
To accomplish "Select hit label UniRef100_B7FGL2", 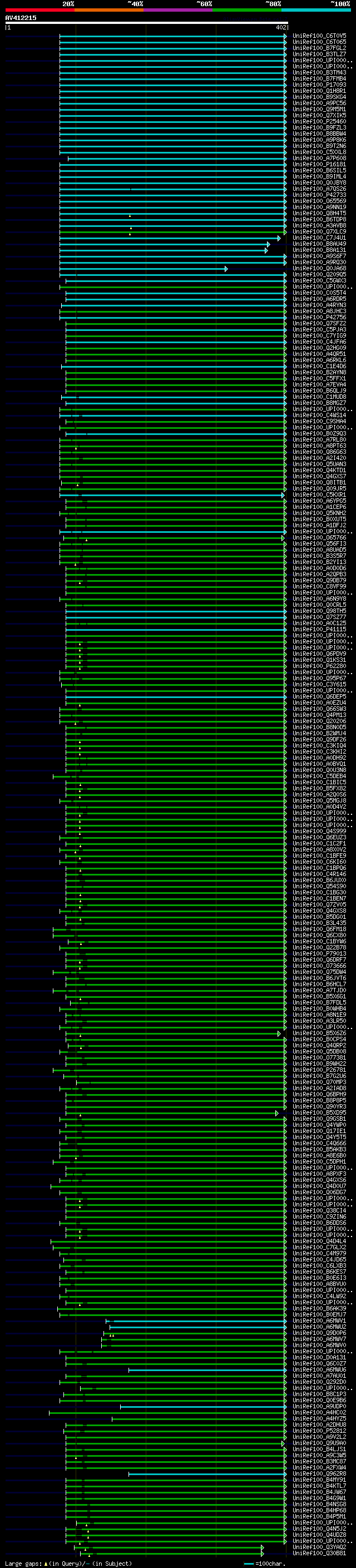I will pos(319,48).
